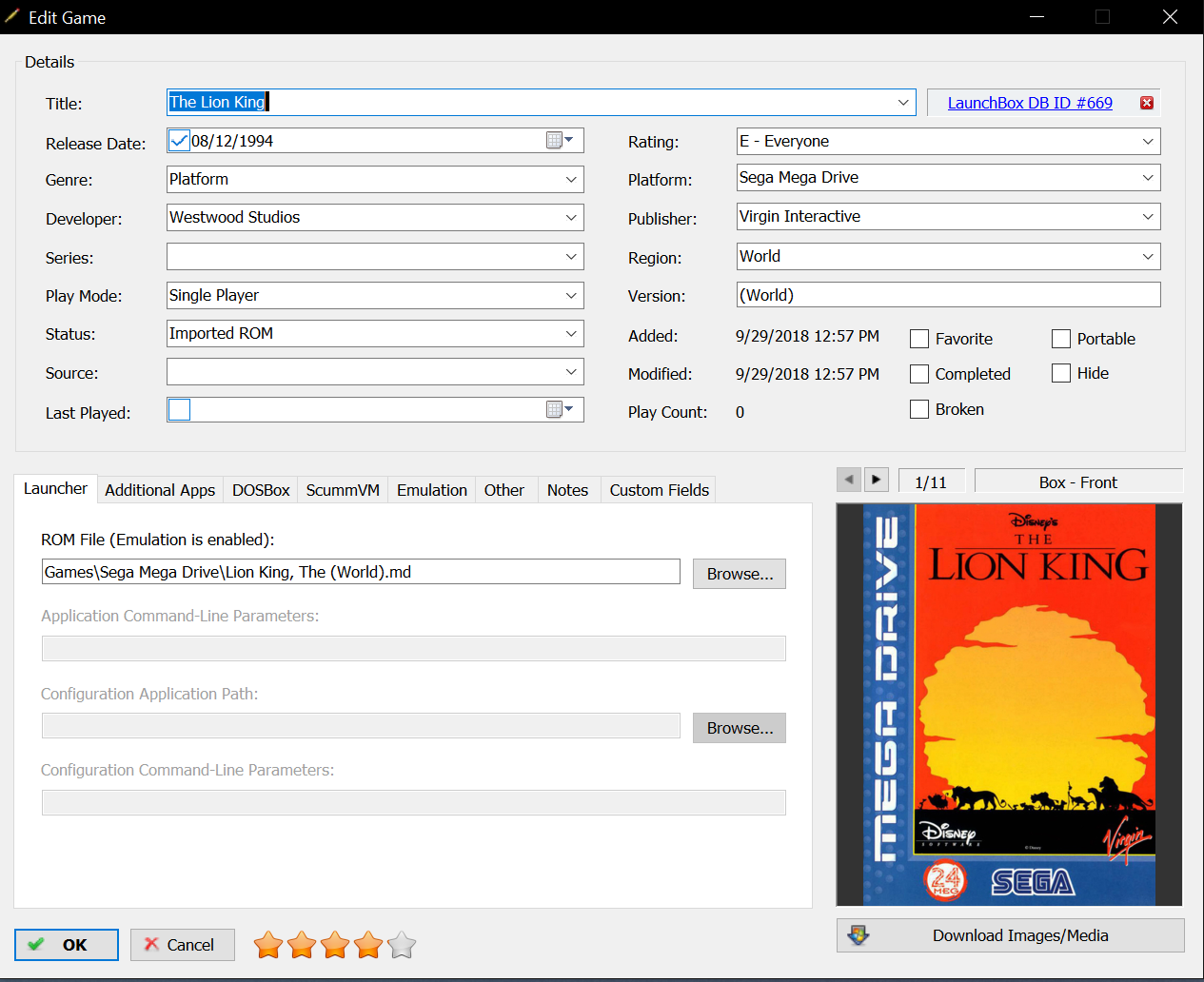
Task: Check the Portable checkbox
Action: pos(1061,339)
